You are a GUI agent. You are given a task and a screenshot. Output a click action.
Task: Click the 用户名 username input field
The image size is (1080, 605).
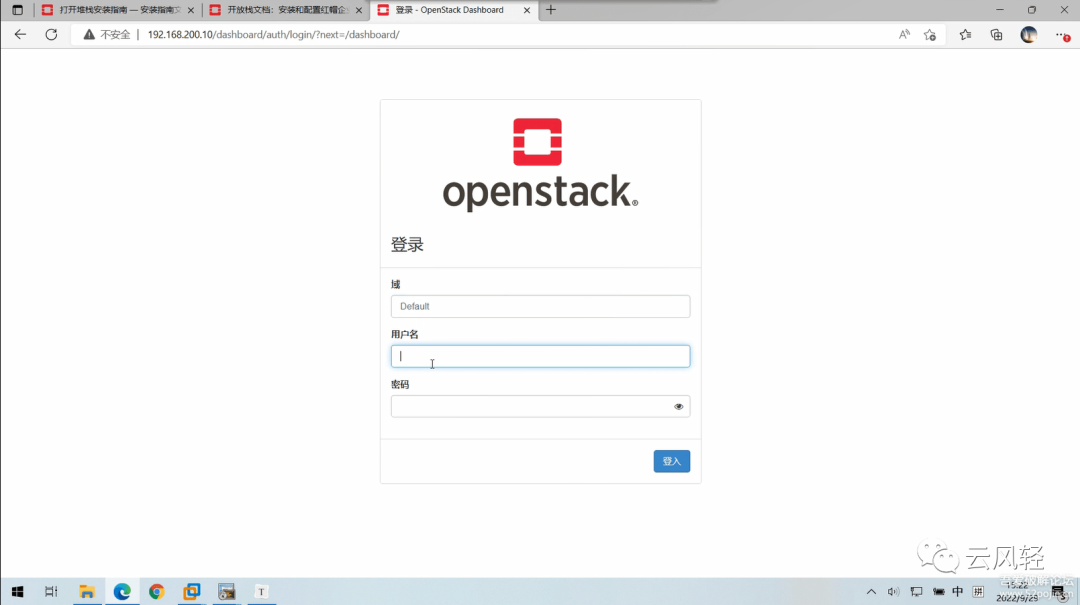point(540,356)
